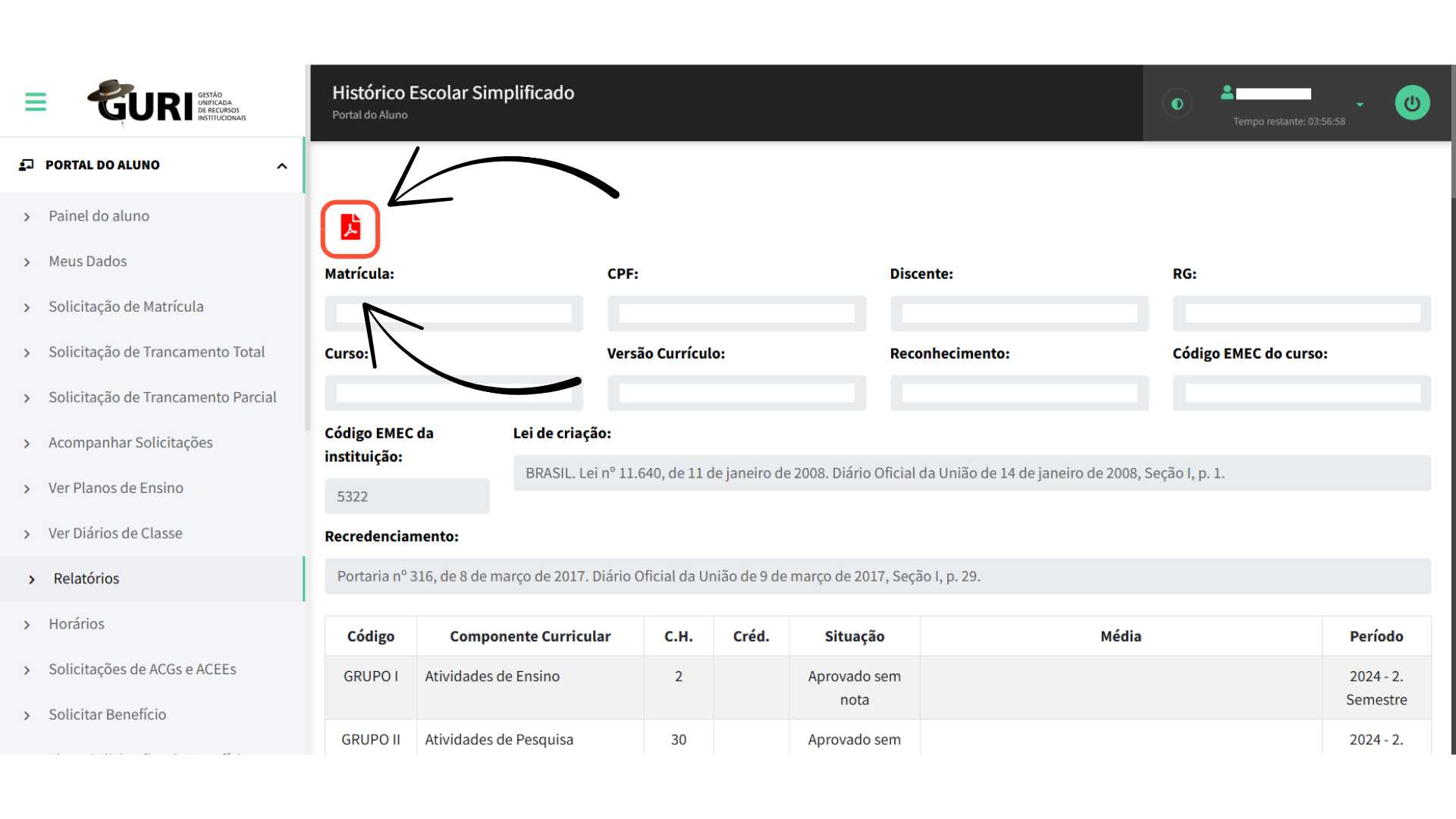Open the user account dropdown arrow
The height and width of the screenshot is (819, 1456).
click(x=1360, y=105)
